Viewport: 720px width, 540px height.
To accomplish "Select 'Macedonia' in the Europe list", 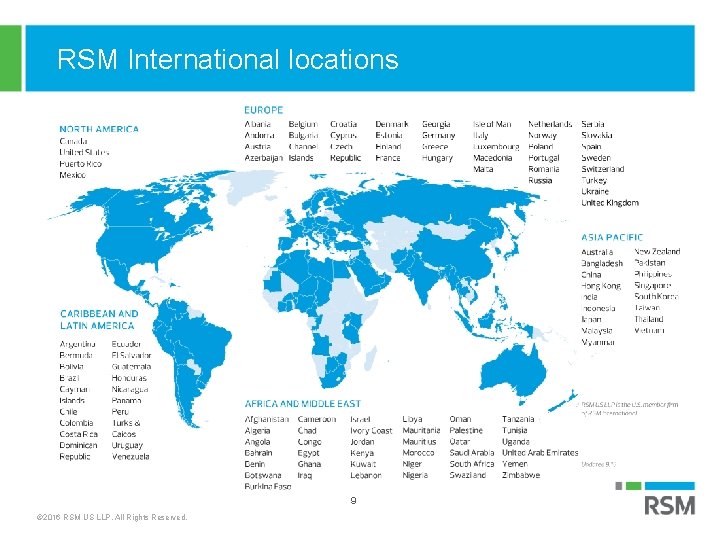I will point(492,158).
